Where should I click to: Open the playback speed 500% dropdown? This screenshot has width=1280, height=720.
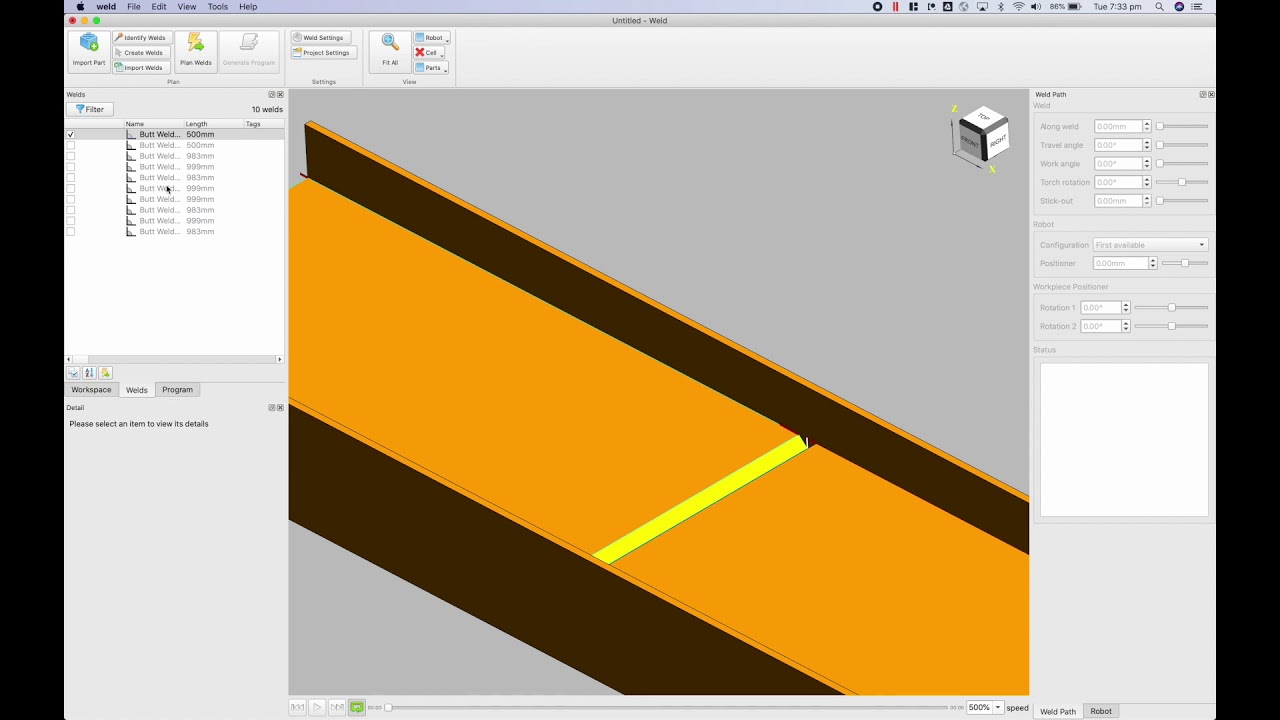click(x=984, y=707)
